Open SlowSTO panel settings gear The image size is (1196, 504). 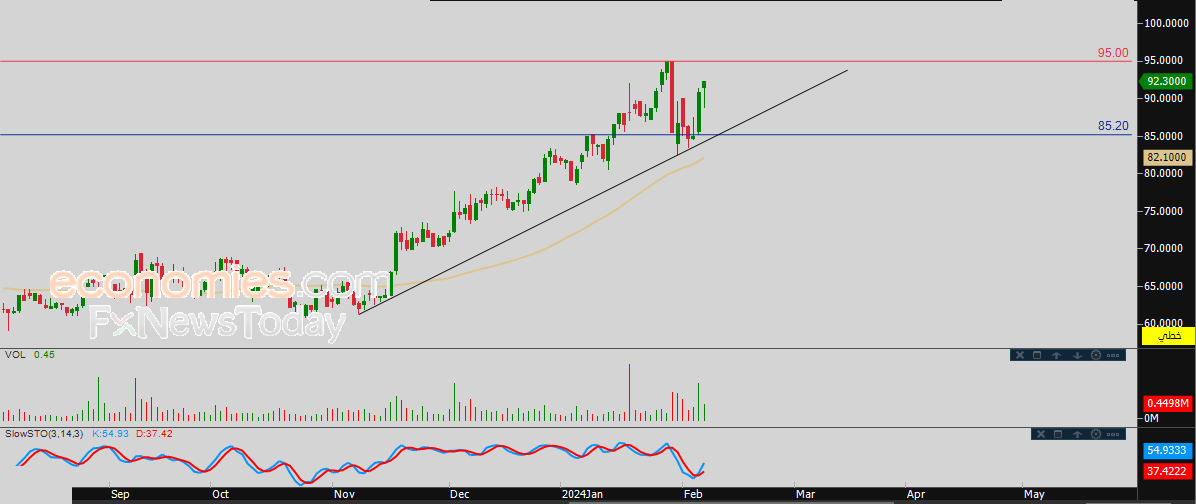click(x=1096, y=434)
